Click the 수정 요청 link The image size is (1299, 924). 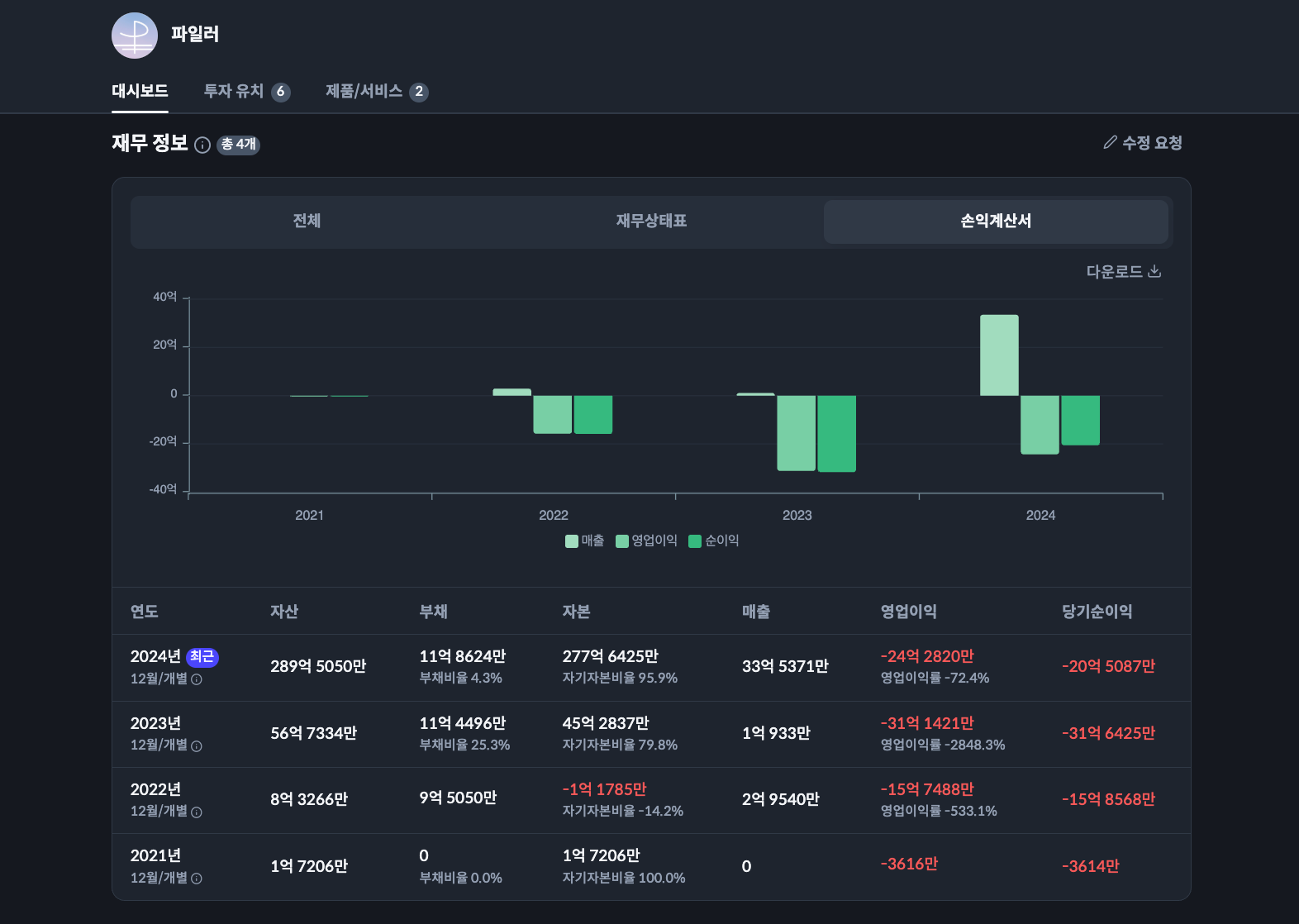(x=1151, y=143)
